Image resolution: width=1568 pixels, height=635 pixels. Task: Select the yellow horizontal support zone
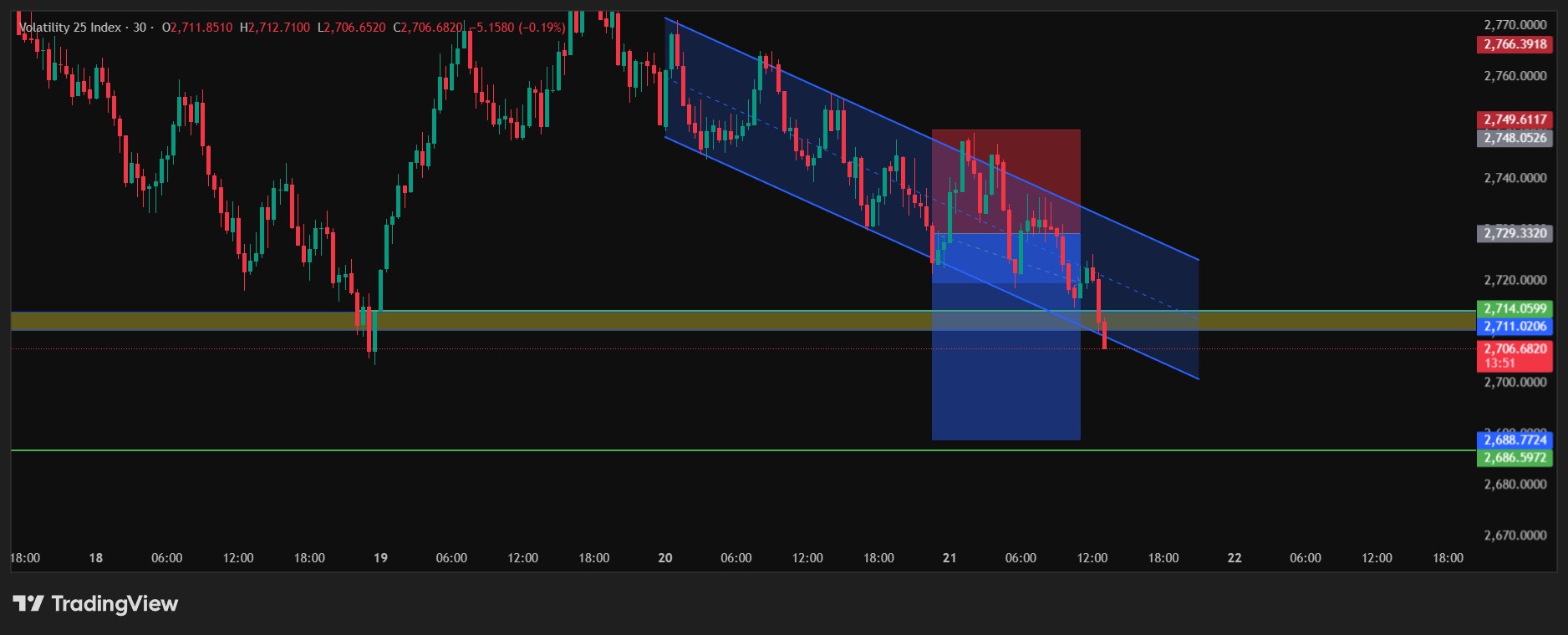pos(744,321)
